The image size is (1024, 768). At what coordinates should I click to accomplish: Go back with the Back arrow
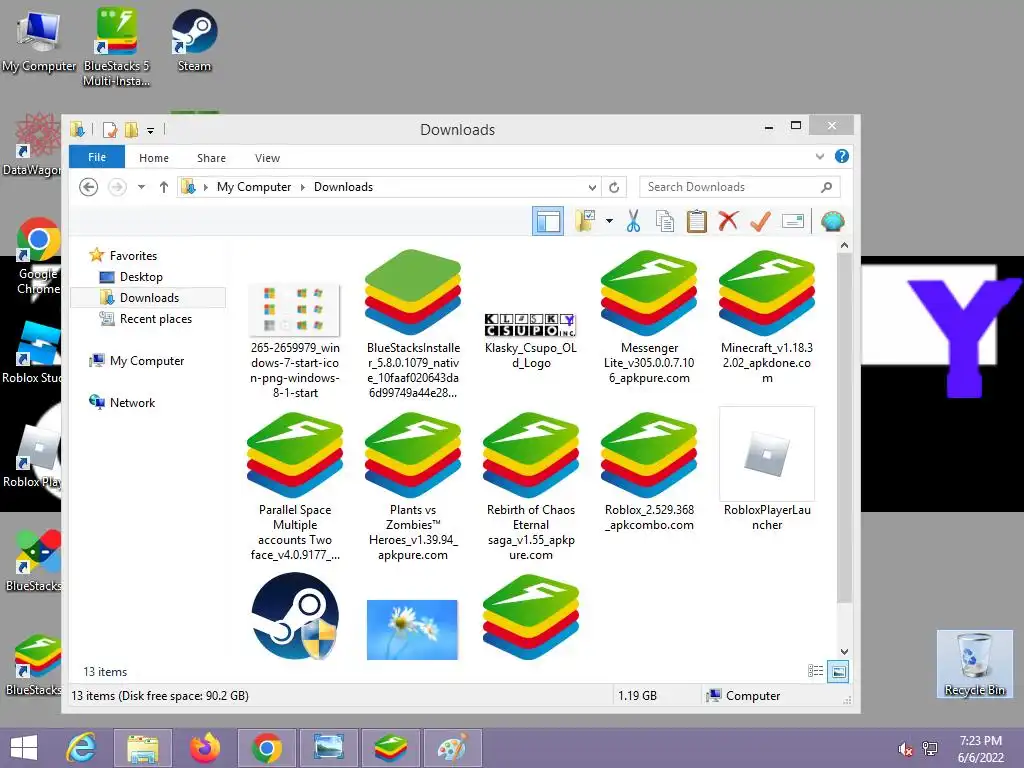89,187
